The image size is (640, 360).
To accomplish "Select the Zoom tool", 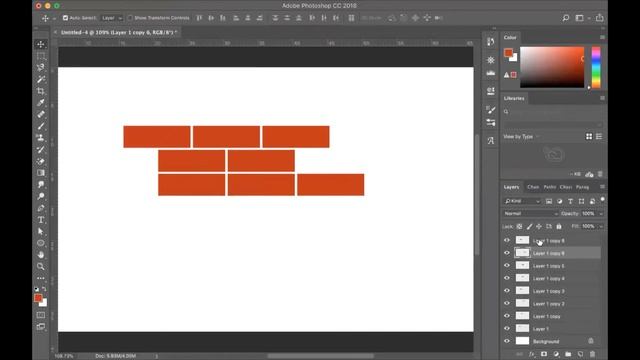I will tap(41, 267).
